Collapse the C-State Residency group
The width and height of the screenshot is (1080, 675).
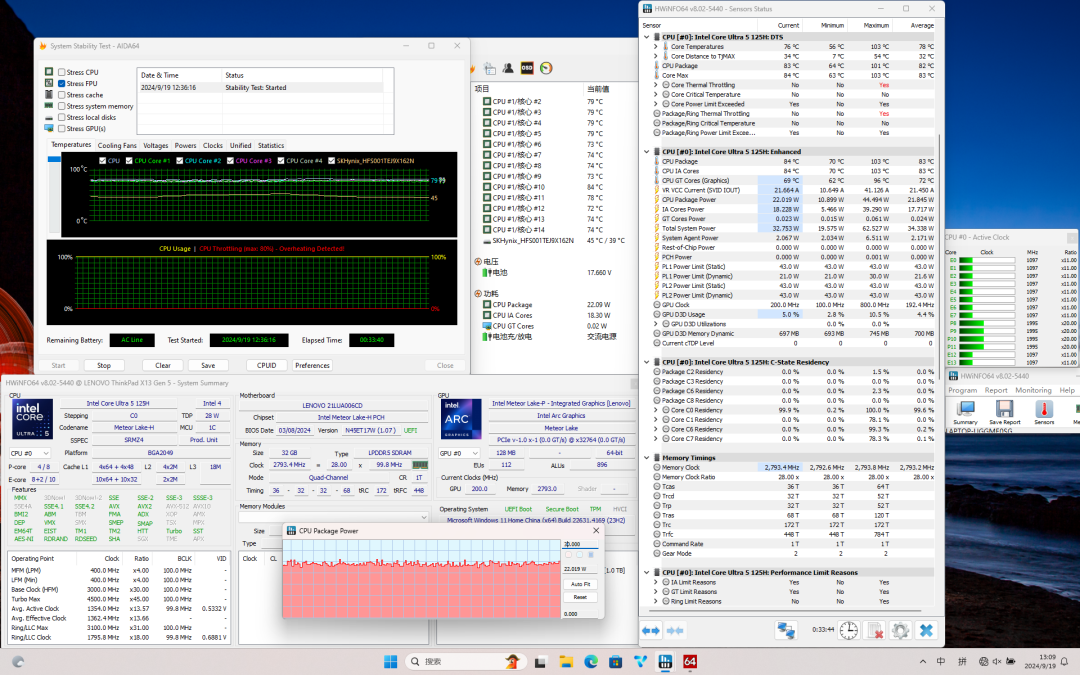pos(647,362)
